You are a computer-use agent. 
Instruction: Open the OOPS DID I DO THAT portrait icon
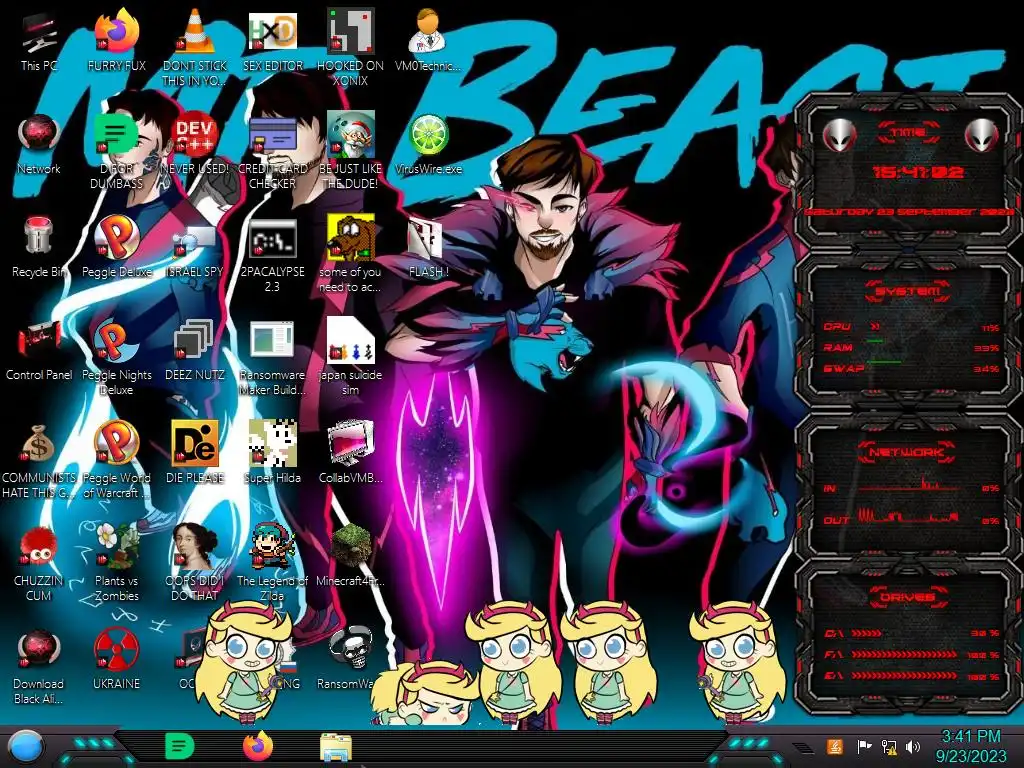coord(195,546)
